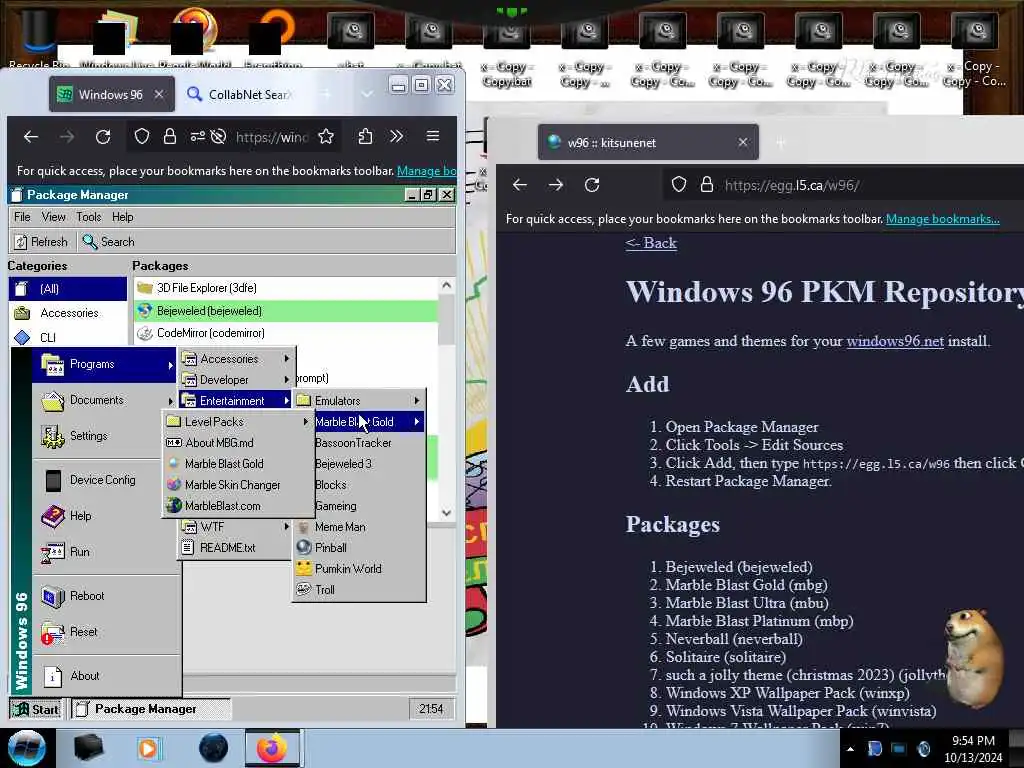Click the <- Back link
1024x768 pixels.
tap(651, 243)
